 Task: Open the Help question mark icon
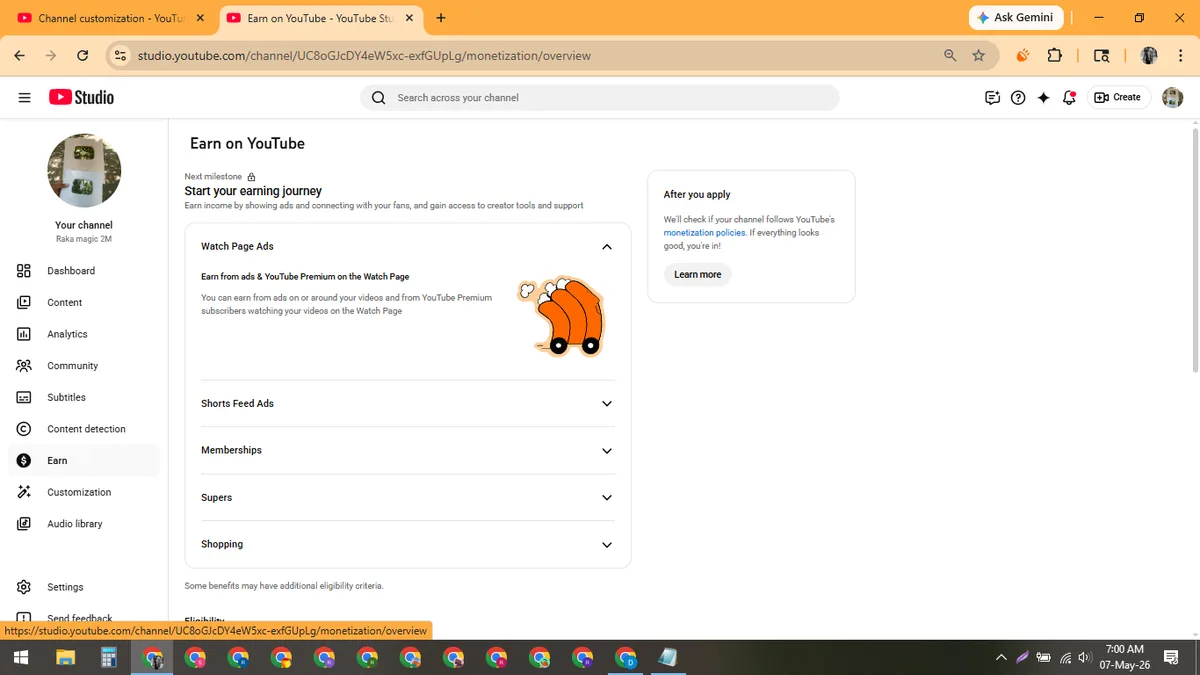coord(1018,98)
